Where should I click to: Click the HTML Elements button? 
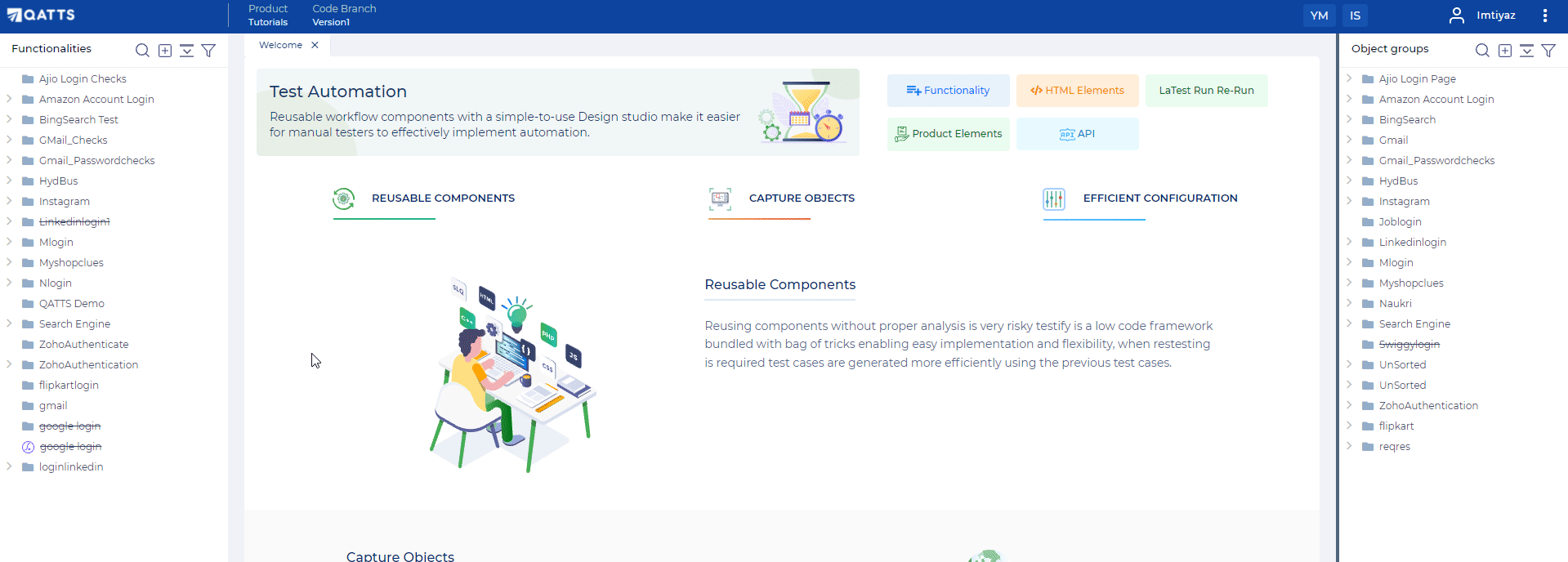tap(1078, 91)
